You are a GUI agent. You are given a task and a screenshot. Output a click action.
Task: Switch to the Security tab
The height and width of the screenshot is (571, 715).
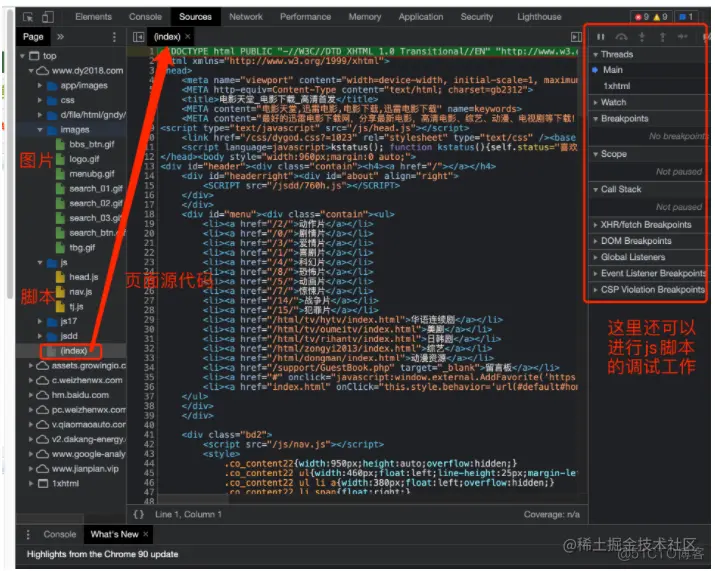477,17
